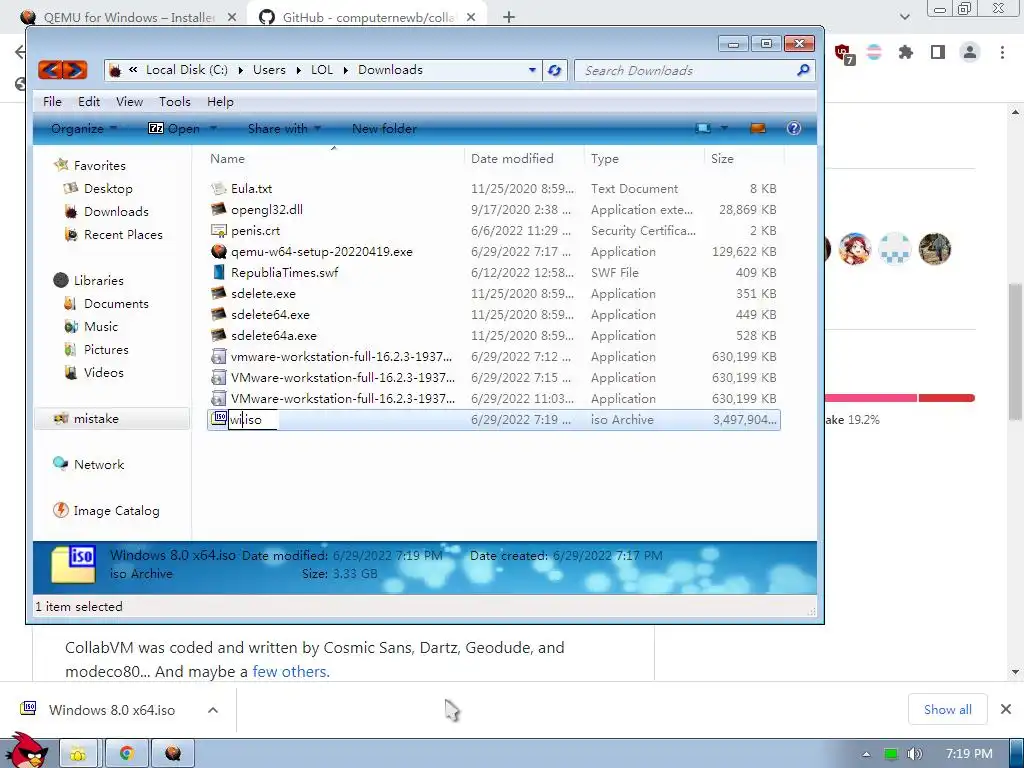
Task: Click the opengl32.dll file icon
Action: 218,209
